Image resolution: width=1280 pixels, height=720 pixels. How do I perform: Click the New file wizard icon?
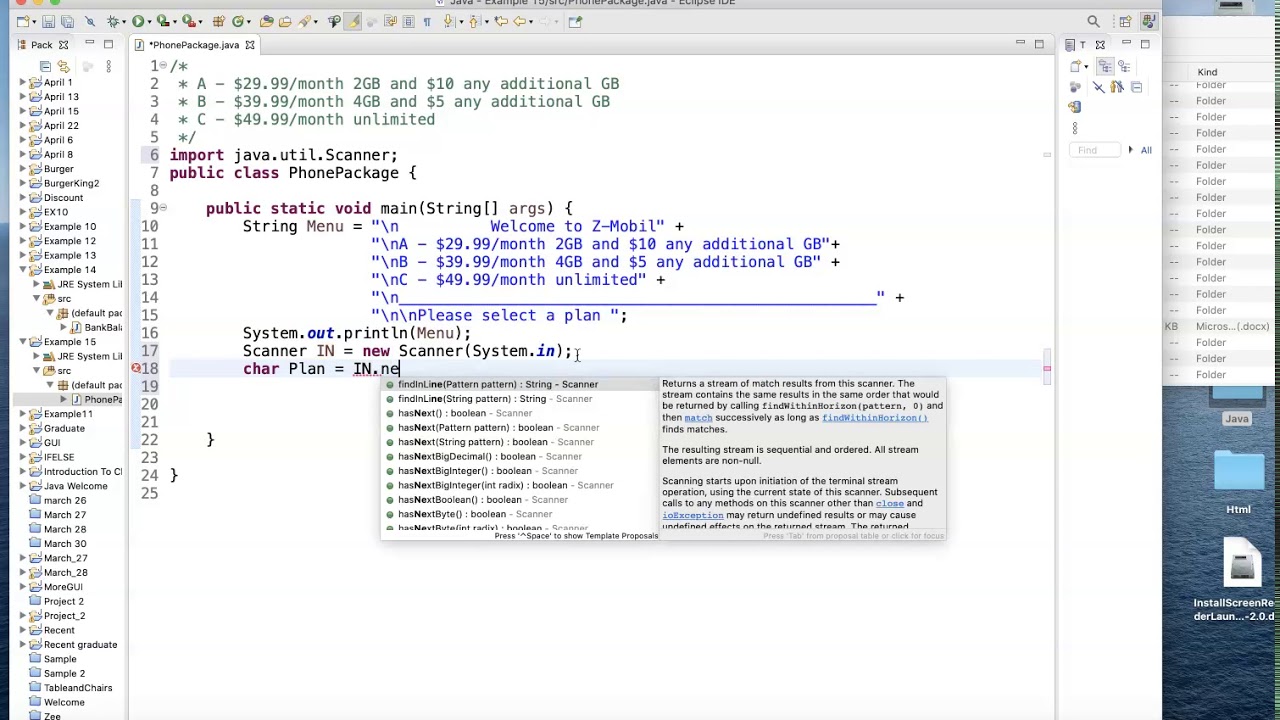point(22,21)
